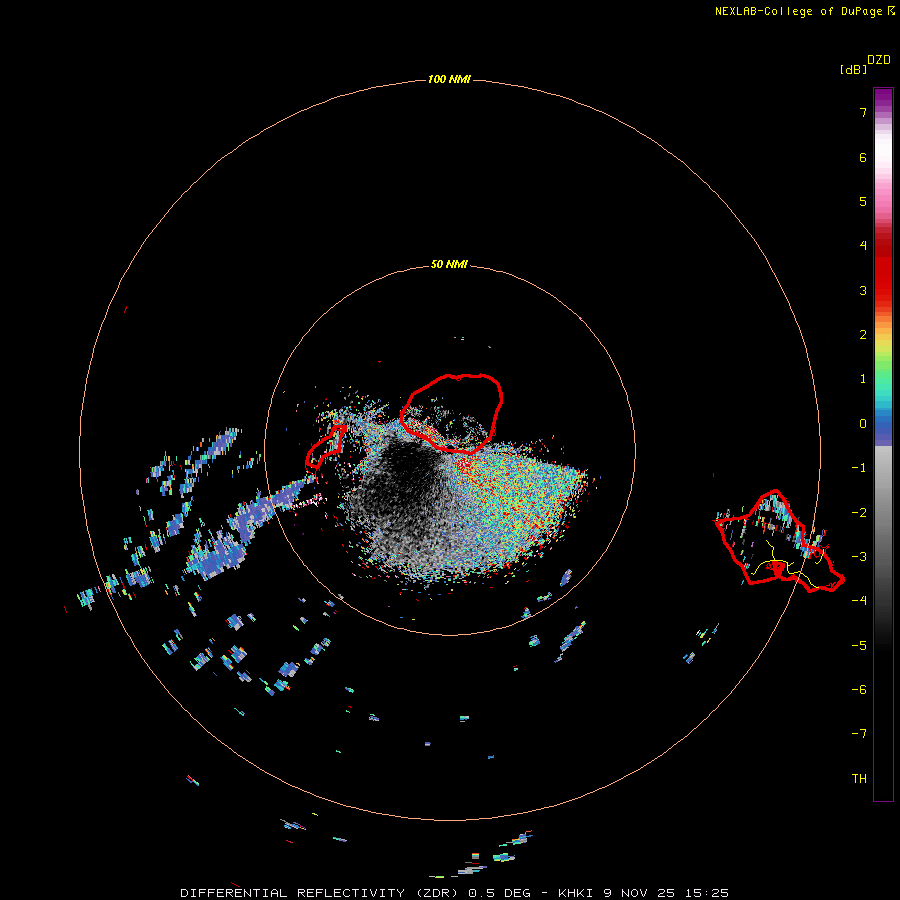Click the purple top segment of the color bar
This screenshot has width=900, height=900.
[x=883, y=99]
